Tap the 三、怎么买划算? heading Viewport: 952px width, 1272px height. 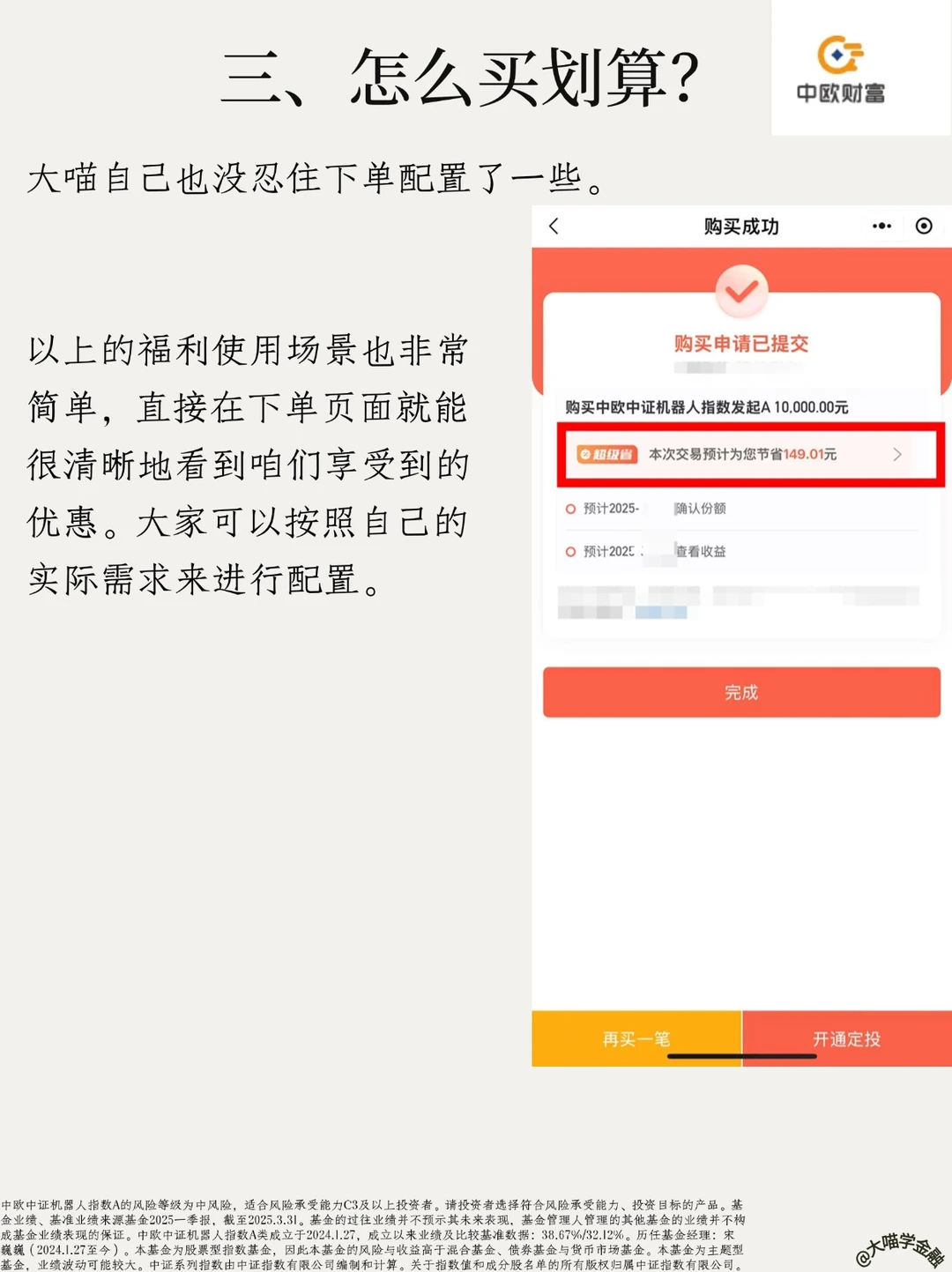(x=460, y=78)
